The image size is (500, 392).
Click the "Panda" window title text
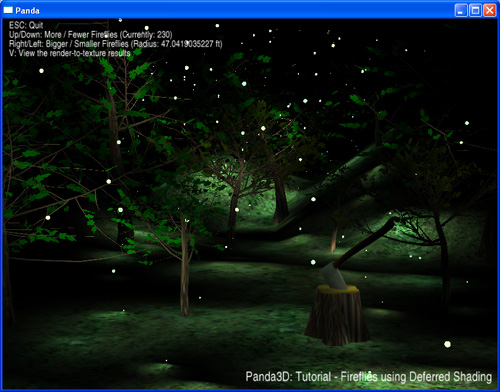[27, 11]
